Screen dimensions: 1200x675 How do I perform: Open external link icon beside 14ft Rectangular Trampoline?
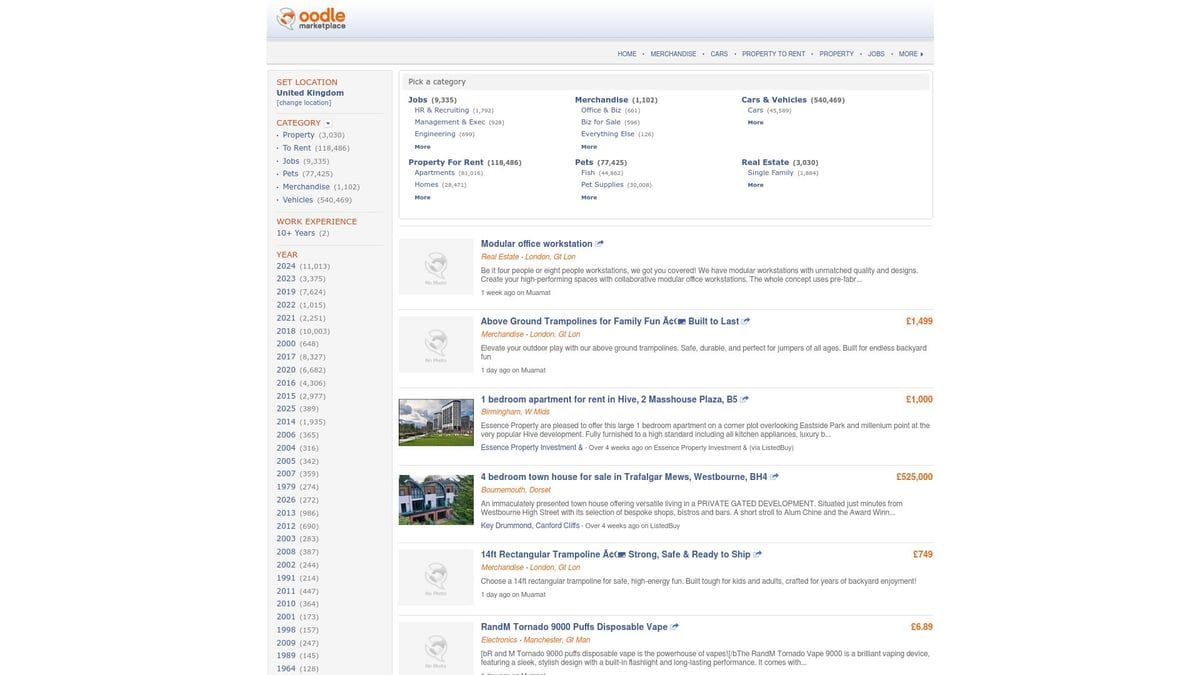758,554
